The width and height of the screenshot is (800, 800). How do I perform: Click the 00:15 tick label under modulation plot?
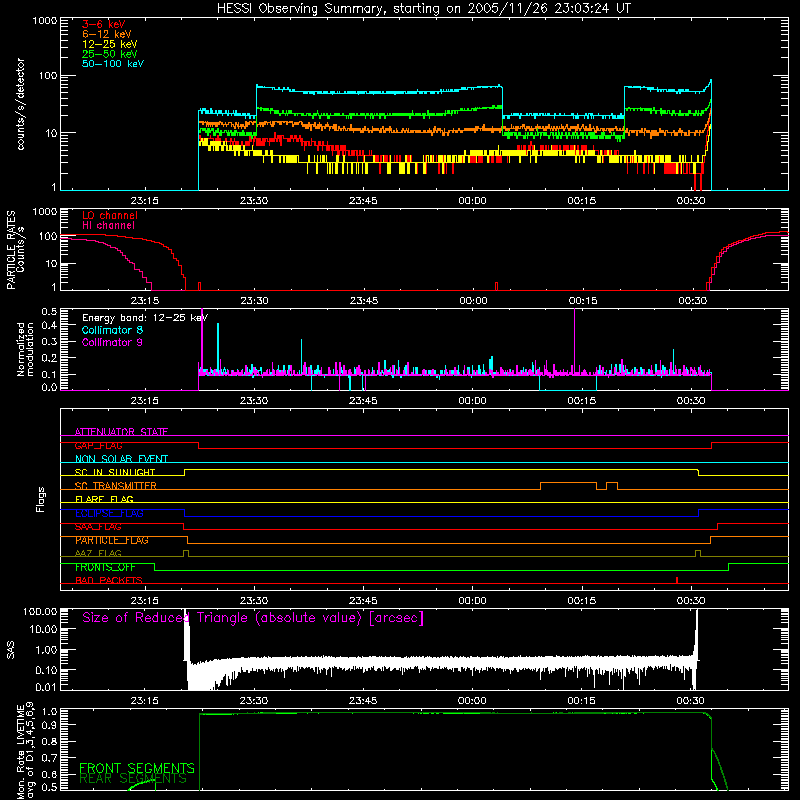click(x=582, y=401)
